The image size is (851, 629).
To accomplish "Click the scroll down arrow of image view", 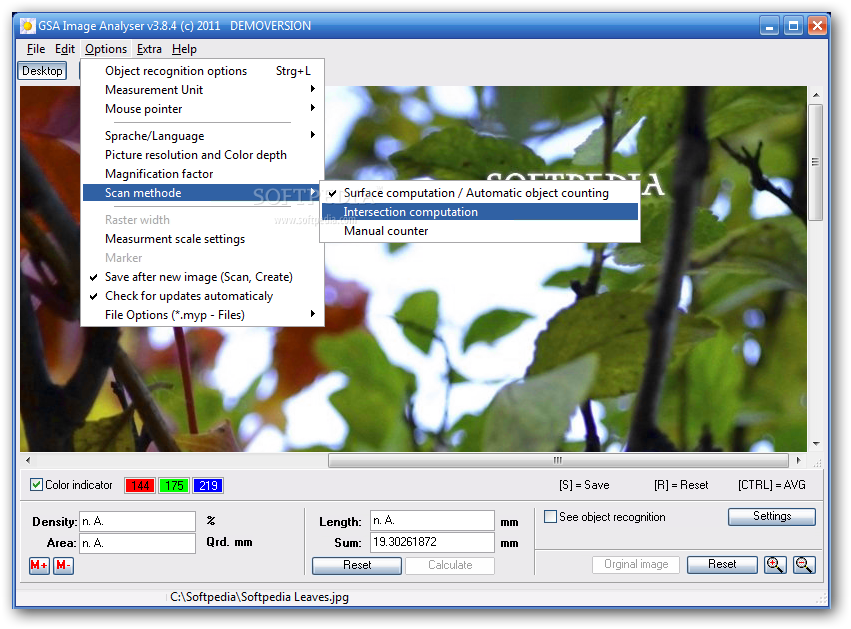I will coord(816,444).
